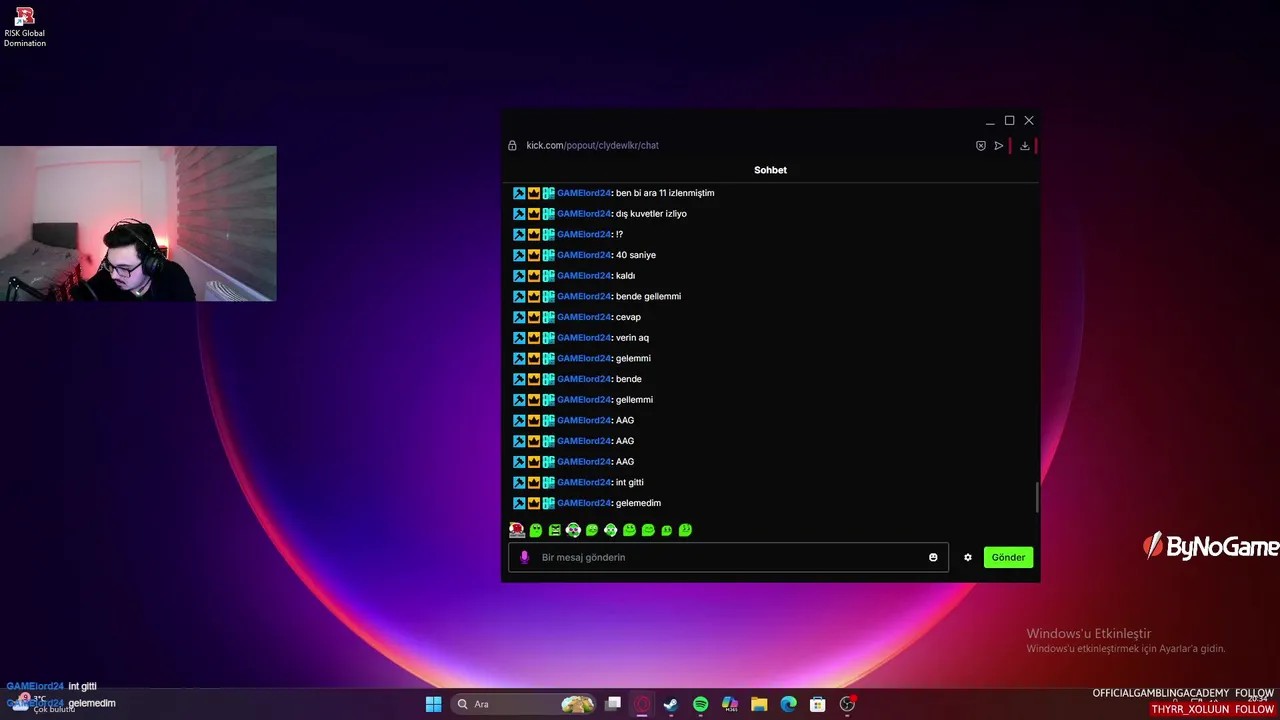Open RISK Global Domination desktop shortcut
Viewport: 1280px width, 720px height.
(25, 27)
